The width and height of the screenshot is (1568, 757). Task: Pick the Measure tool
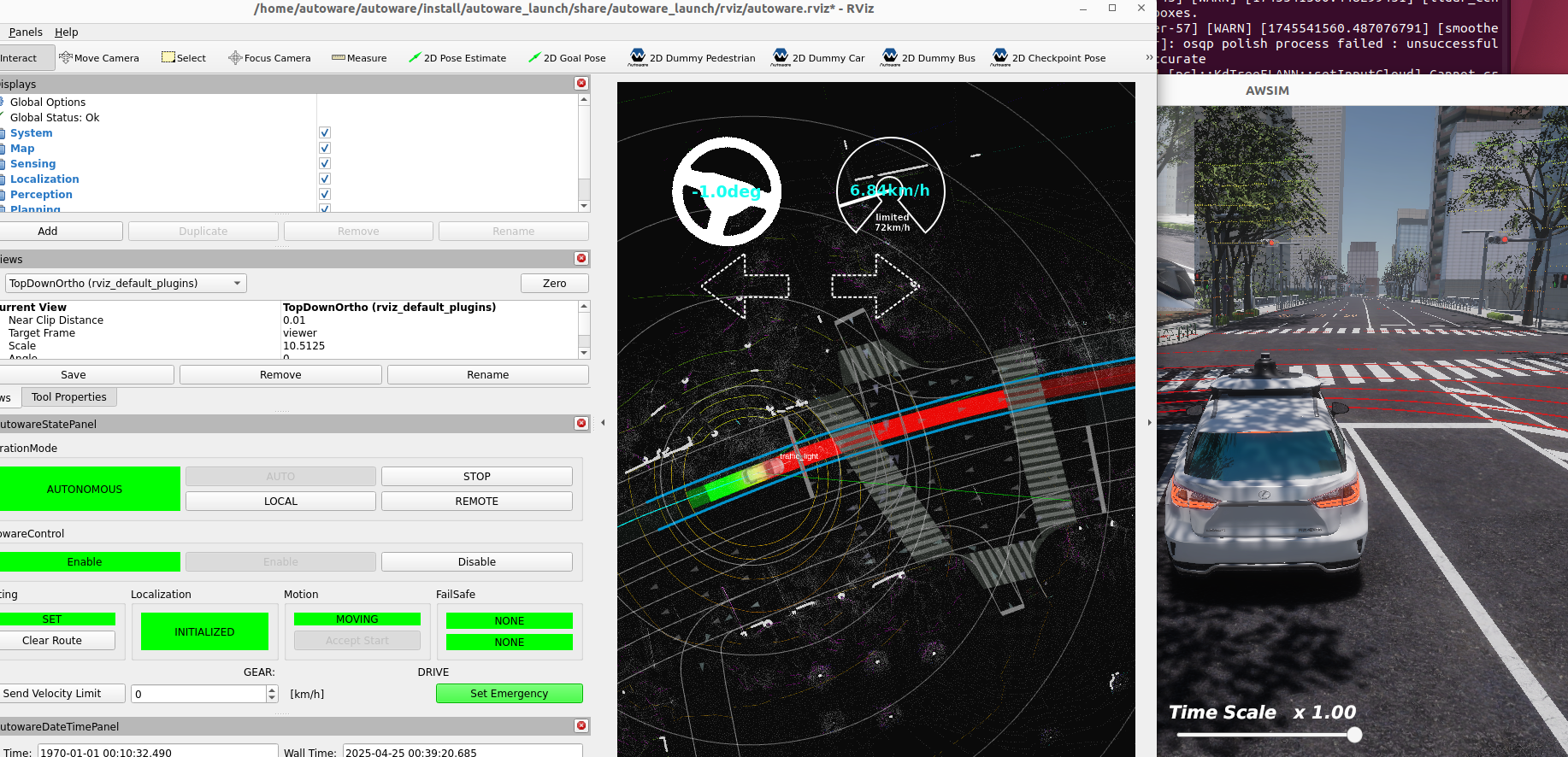pos(359,58)
